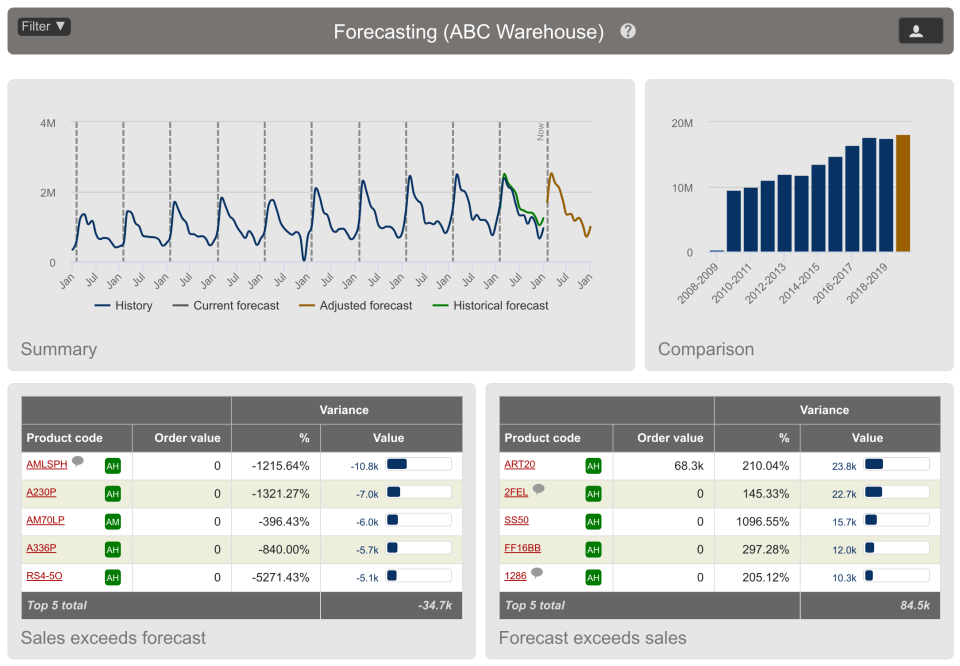Open product code AMLSPH link
Screen dimensions: 960x666
pyautogui.click(x=47, y=464)
